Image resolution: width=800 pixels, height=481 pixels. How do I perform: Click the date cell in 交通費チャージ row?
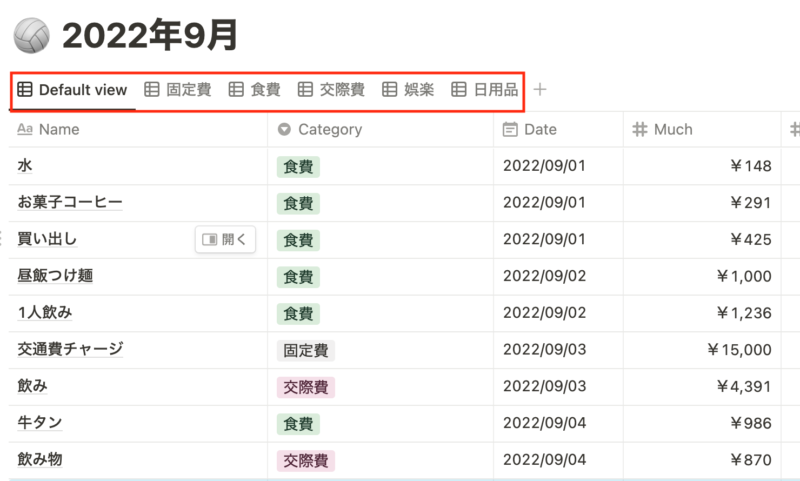(x=558, y=350)
